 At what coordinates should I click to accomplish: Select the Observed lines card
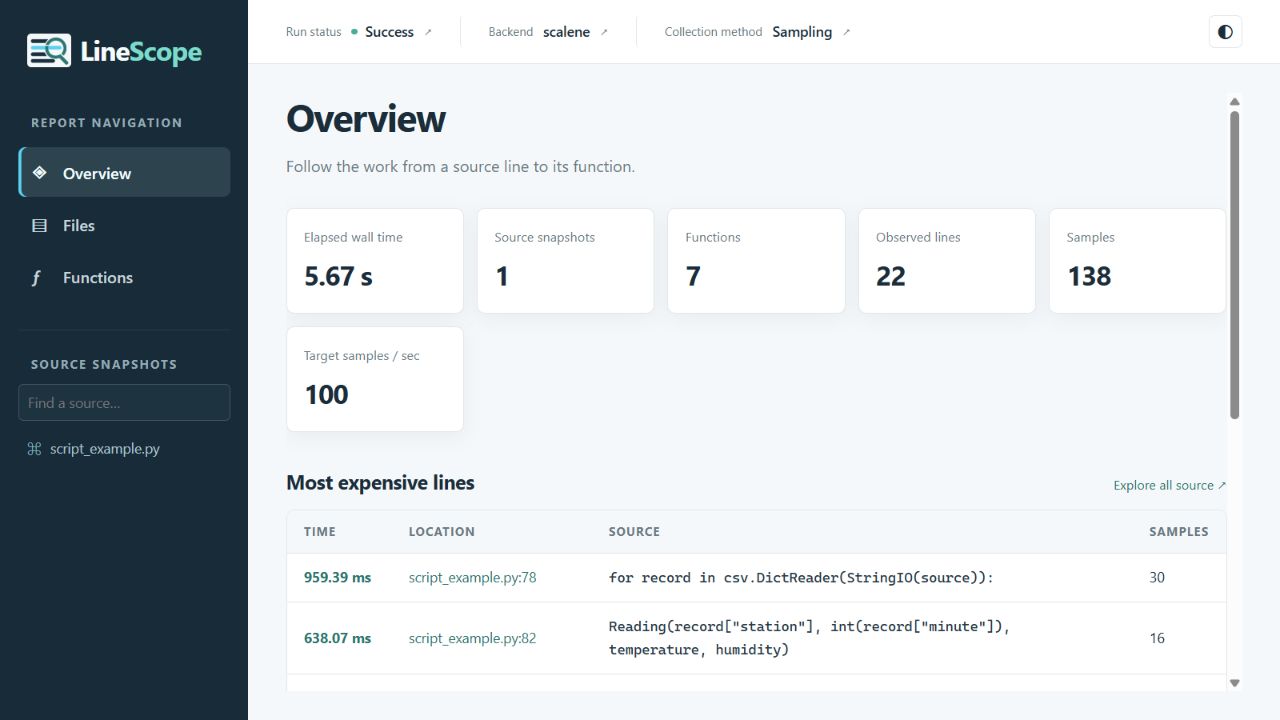tap(947, 261)
